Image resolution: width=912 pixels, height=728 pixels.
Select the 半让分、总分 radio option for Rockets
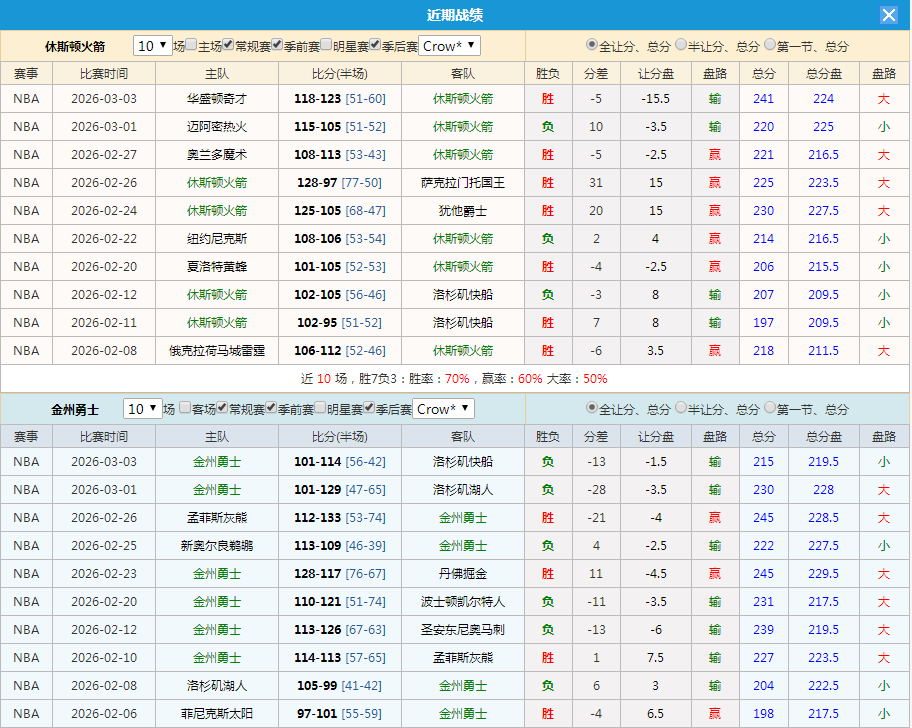point(679,45)
